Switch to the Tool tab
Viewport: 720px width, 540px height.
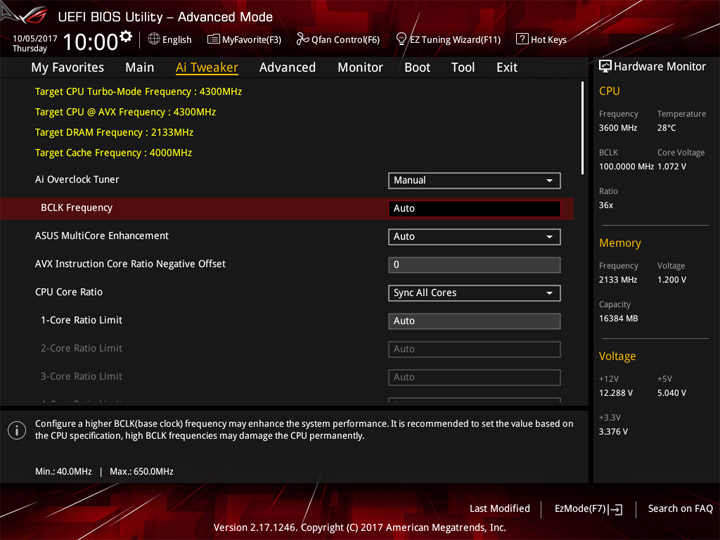pyautogui.click(x=463, y=68)
